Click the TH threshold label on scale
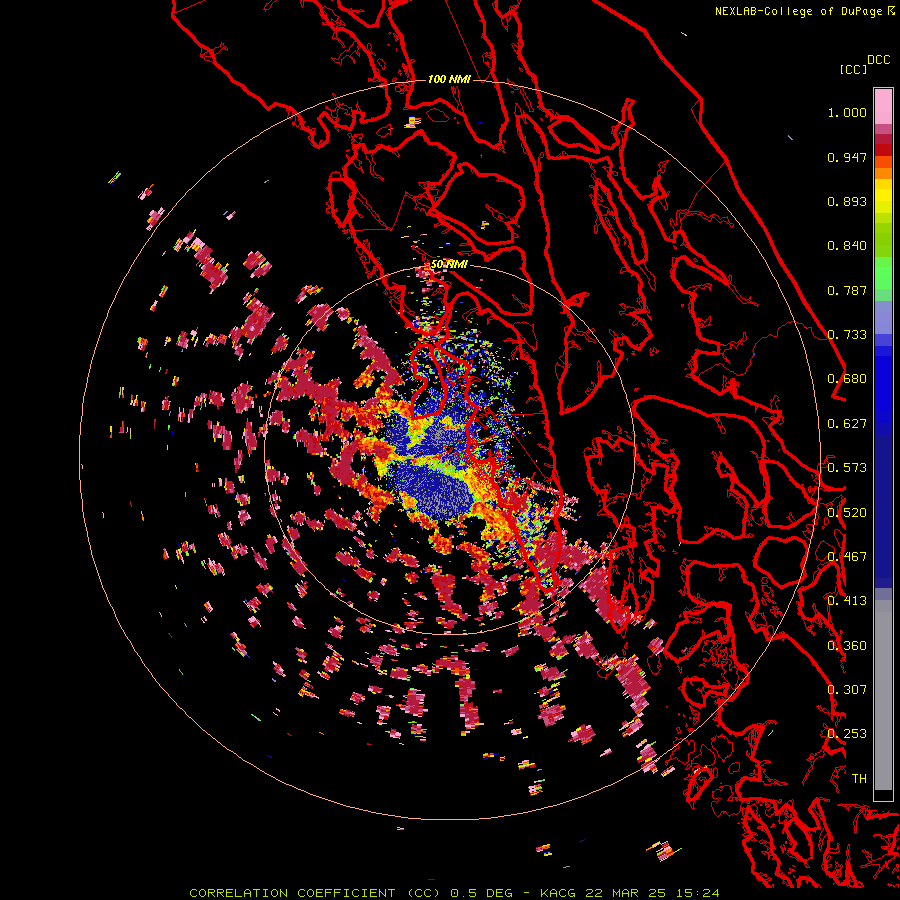 point(859,779)
